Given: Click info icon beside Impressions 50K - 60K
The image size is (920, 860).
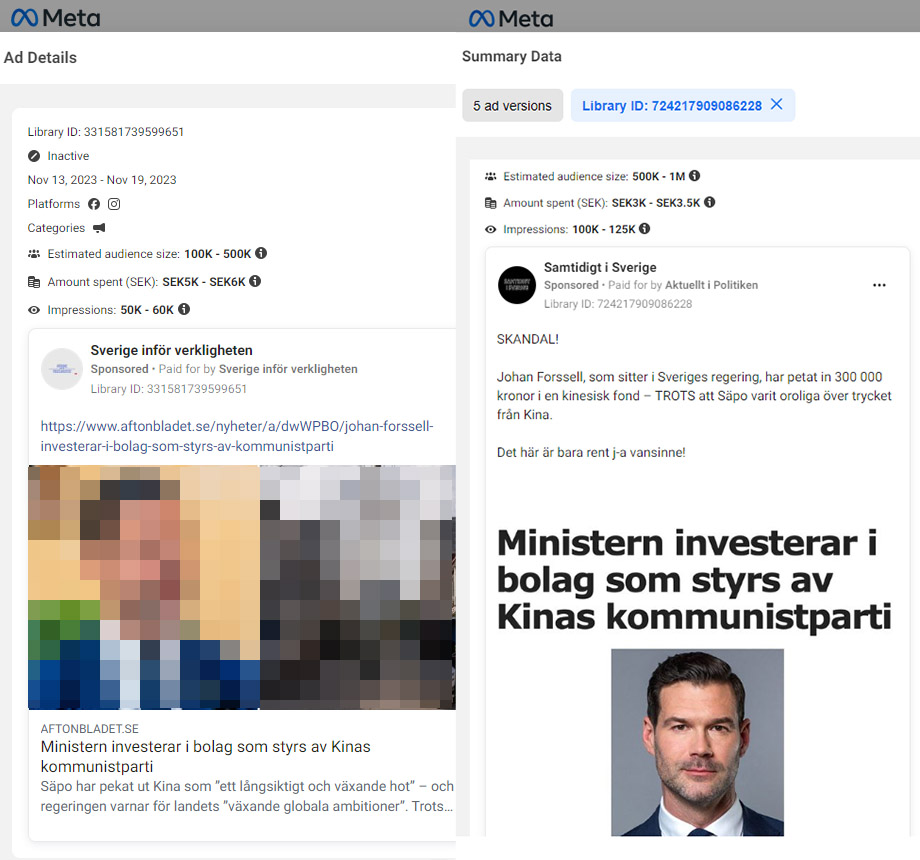Looking at the screenshot, I should 184,310.
